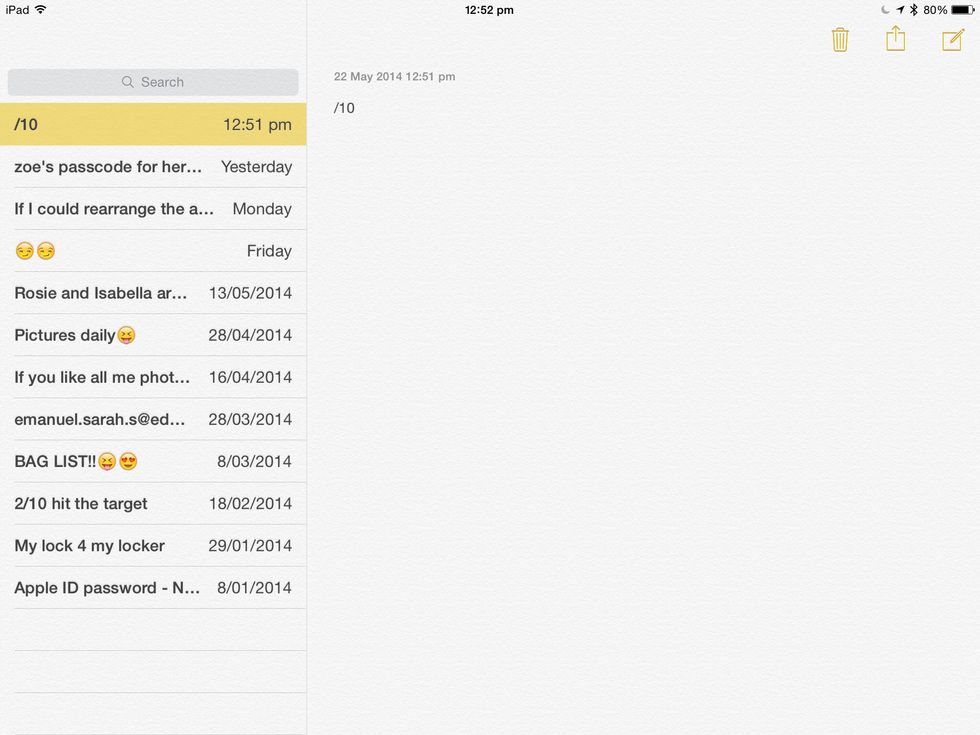Tap the battery icon in status bar
Viewport: 980px width, 735px height.
[961, 10]
